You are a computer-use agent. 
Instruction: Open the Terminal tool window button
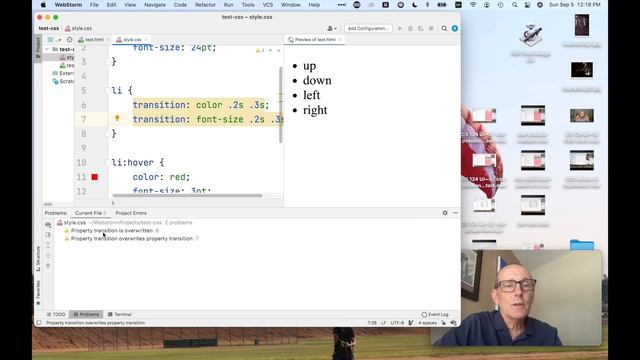[x=120, y=314]
